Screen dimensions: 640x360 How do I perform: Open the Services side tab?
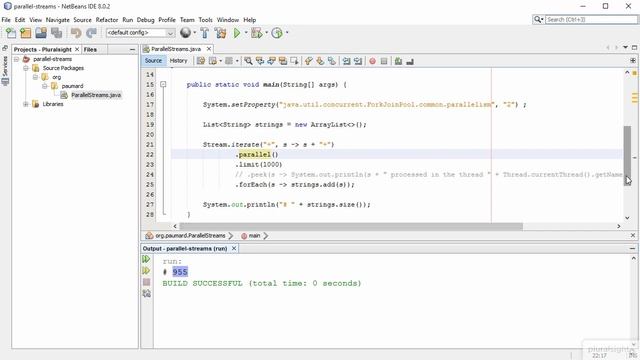[x=5, y=71]
